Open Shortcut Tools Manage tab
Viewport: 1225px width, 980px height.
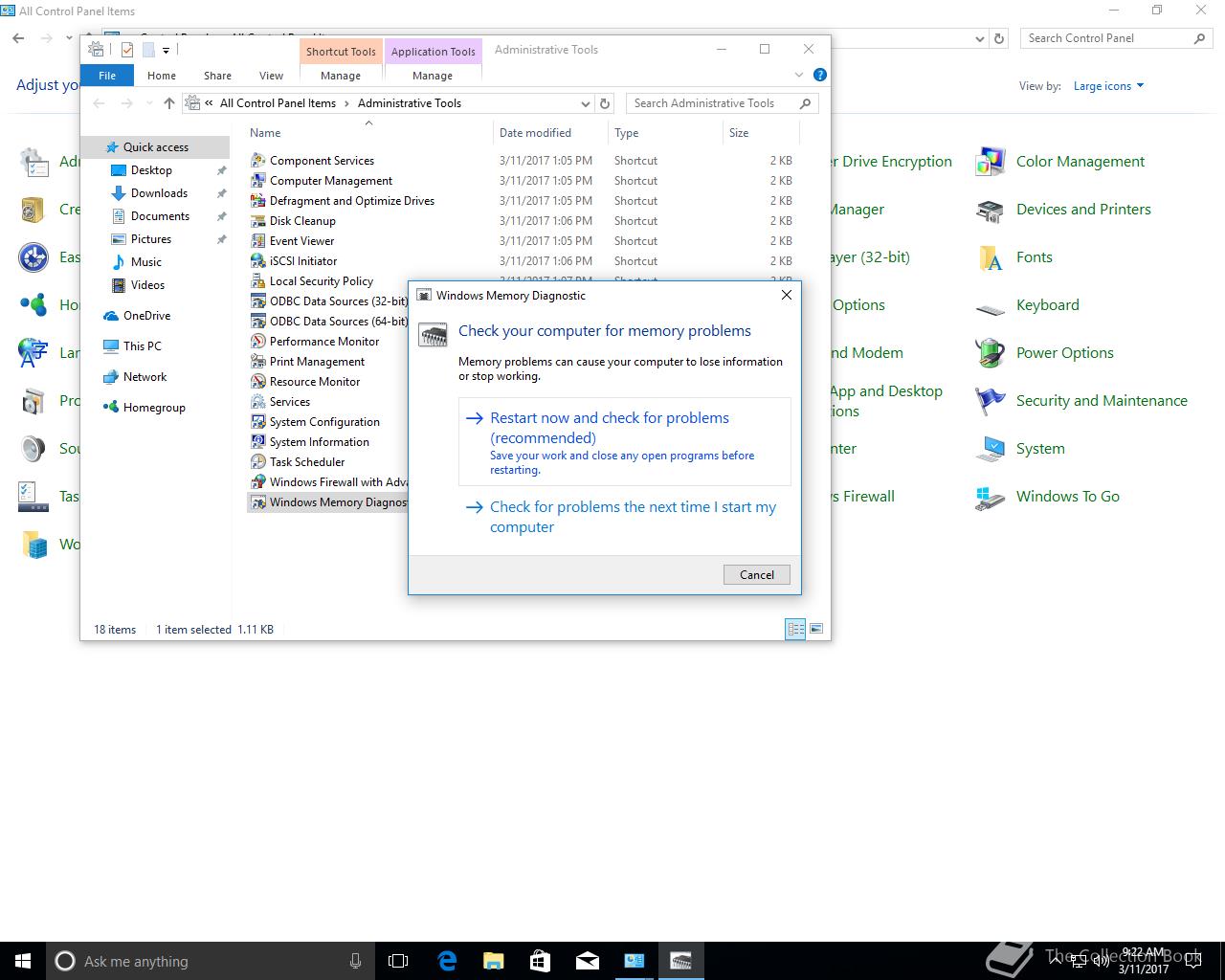(x=341, y=76)
